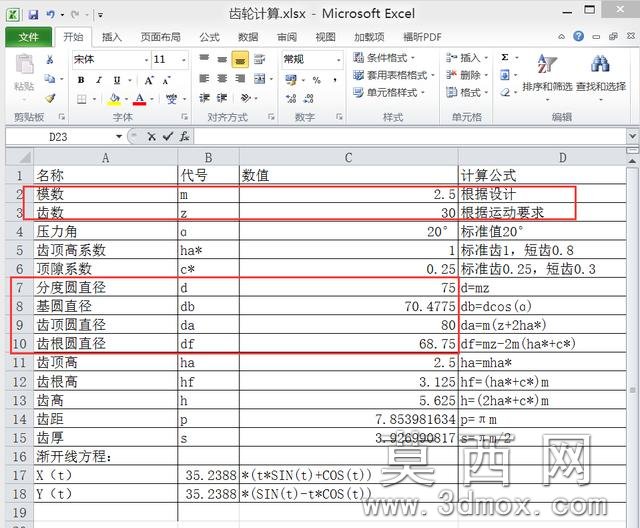This screenshot has height=528, width=640.
Task: Click the 格式 cell format button
Action: tap(467, 93)
